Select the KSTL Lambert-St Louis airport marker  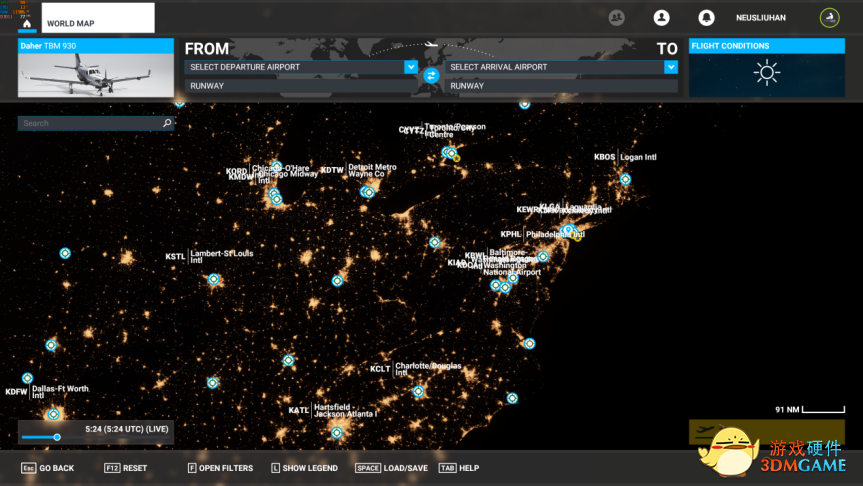pos(214,279)
